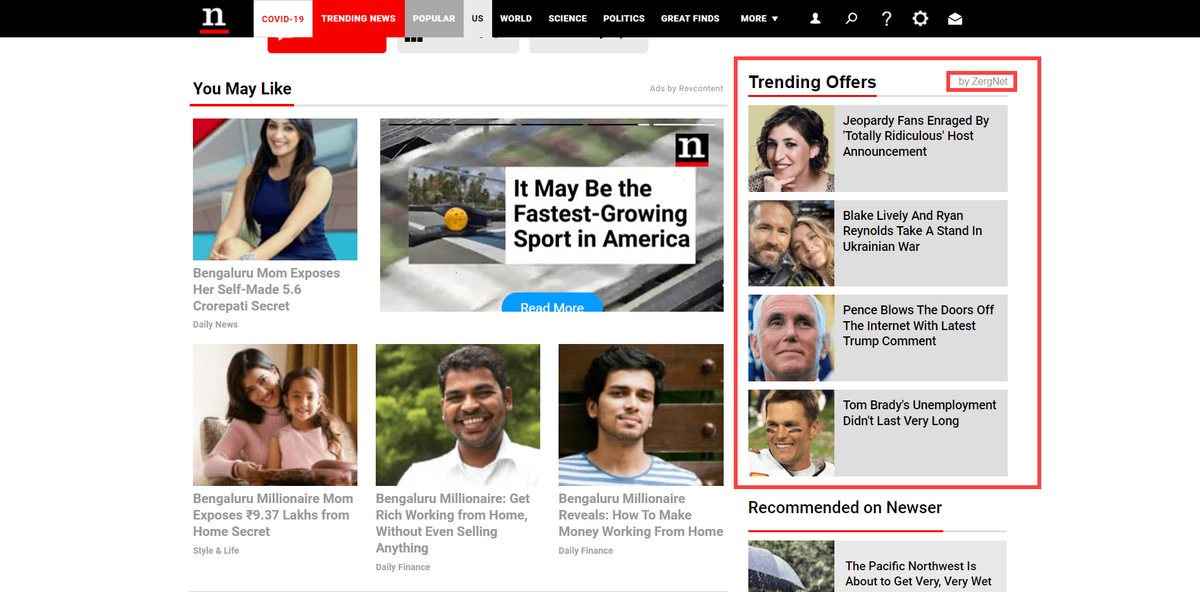
Task: Open the "Ads by Revcontent" link
Action: pos(687,88)
